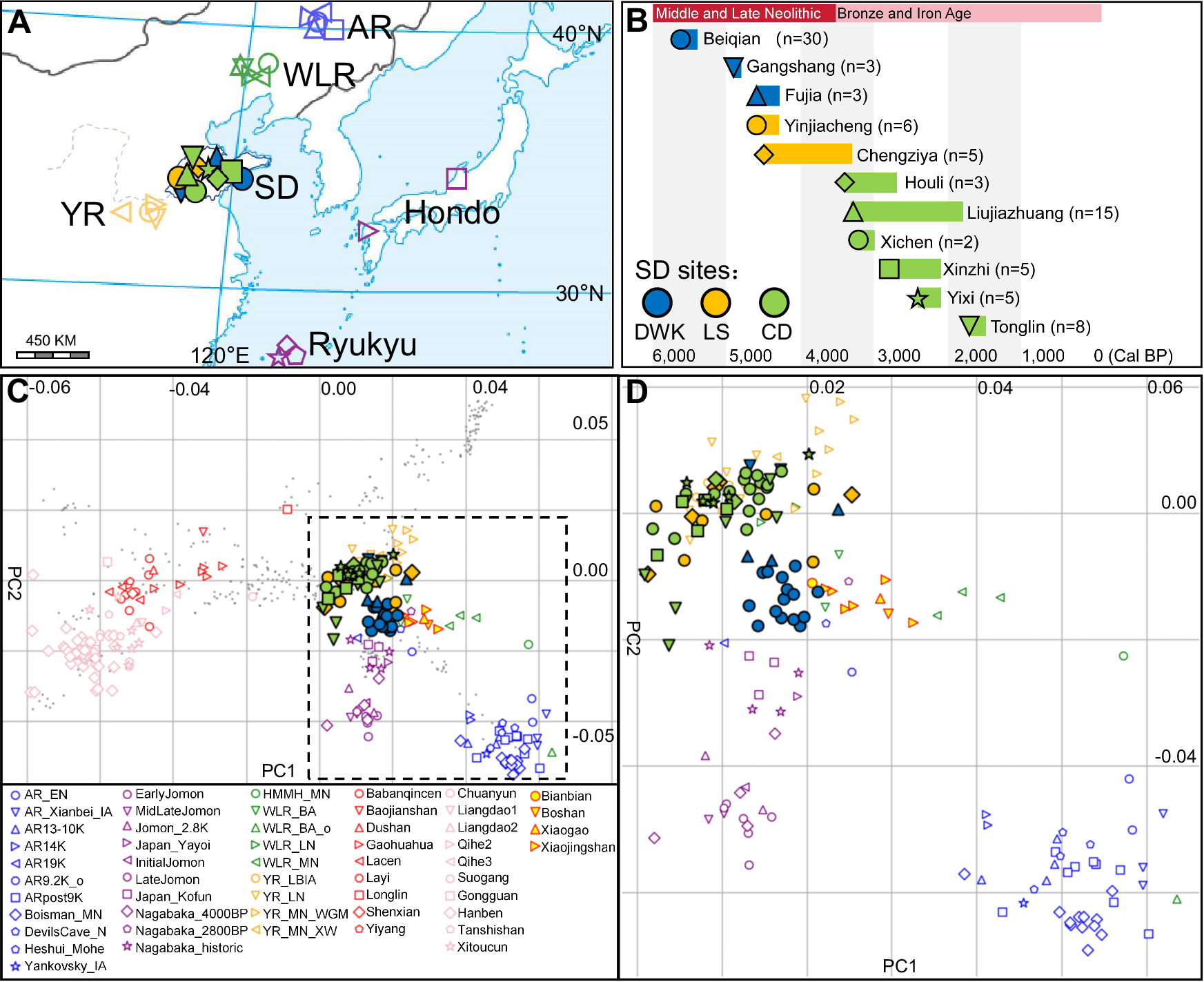
Task: Click the Yinjiacheng (n=6) label
Action: [851, 126]
